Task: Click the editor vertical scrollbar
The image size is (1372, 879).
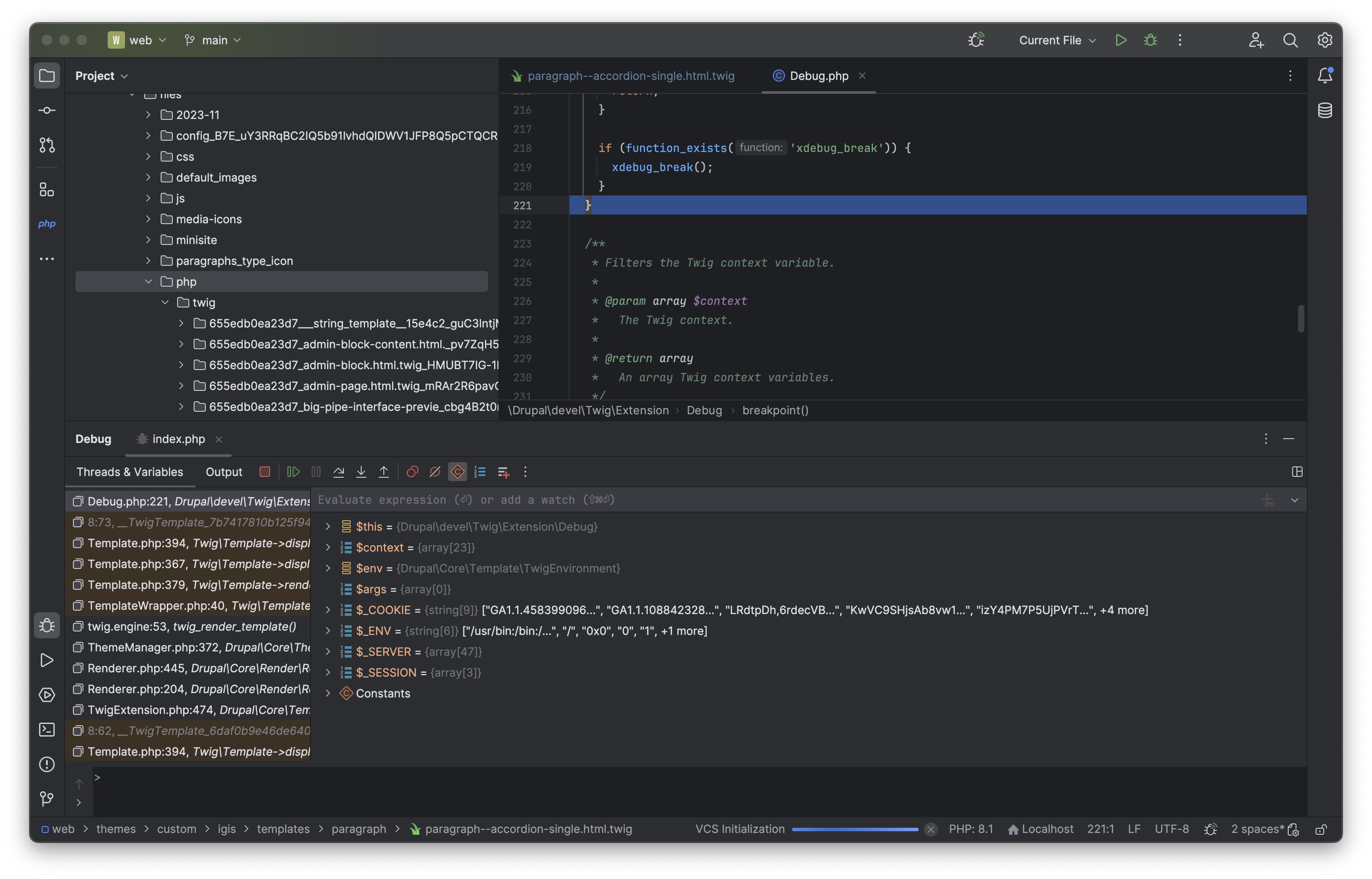Action: pos(1301,318)
